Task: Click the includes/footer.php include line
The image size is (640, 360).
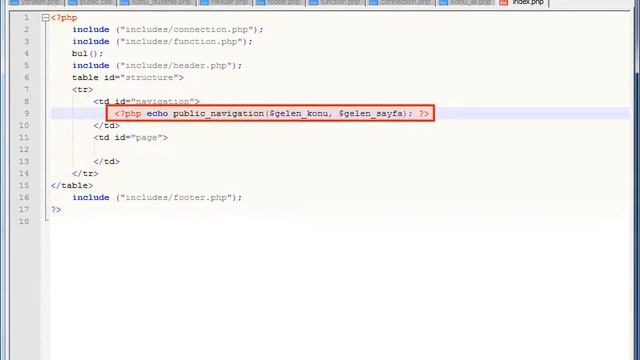Action: pyautogui.click(x=157, y=197)
